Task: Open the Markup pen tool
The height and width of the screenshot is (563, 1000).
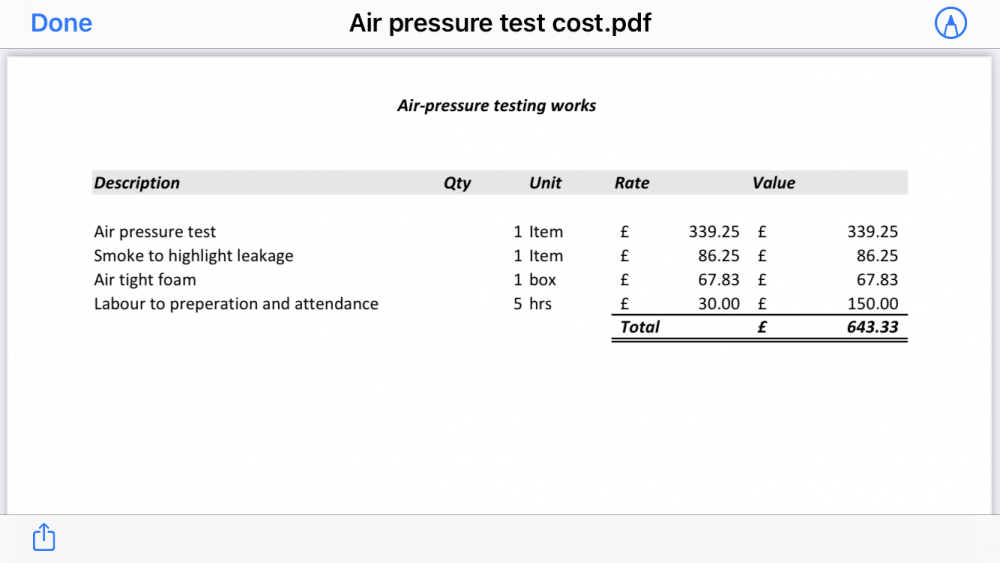Action: tap(950, 23)
